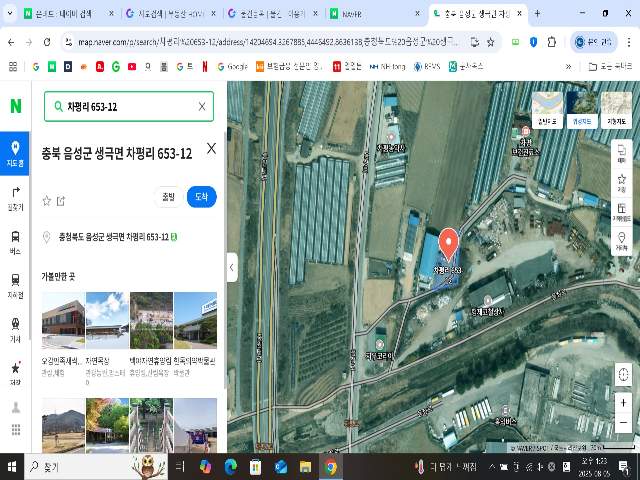The height and width of the screenshot is (480, 640).
Task: Switch to general map (일반지도) view
Action: point(547,109)
